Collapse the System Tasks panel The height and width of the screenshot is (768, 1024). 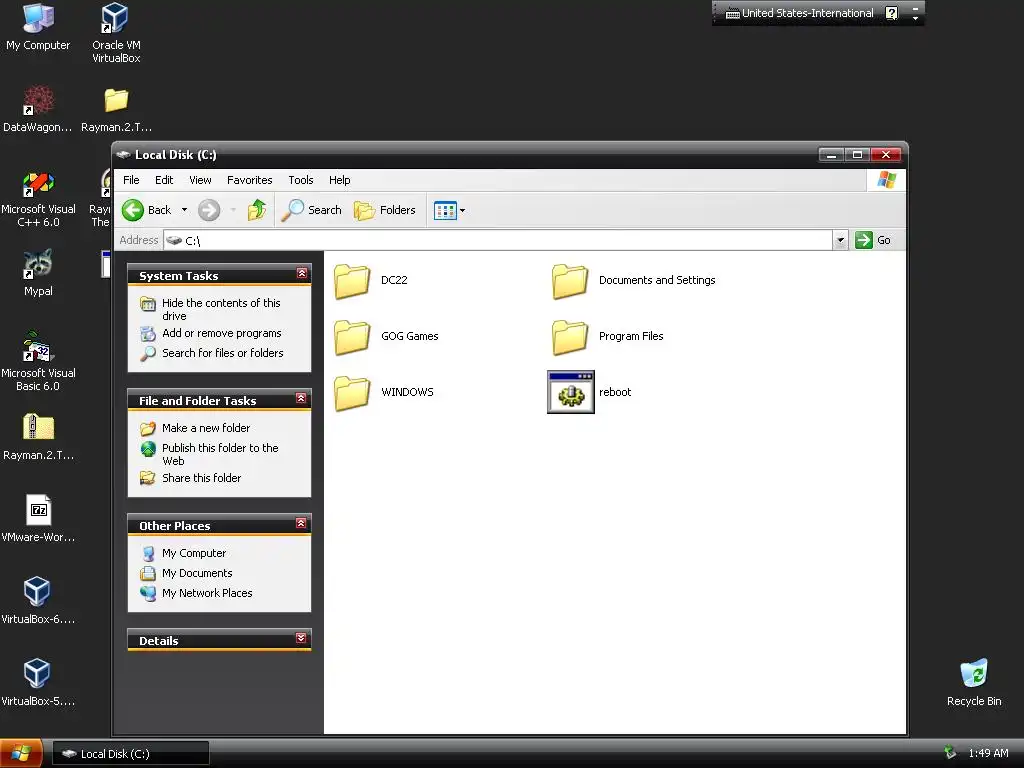pos(301,273)
